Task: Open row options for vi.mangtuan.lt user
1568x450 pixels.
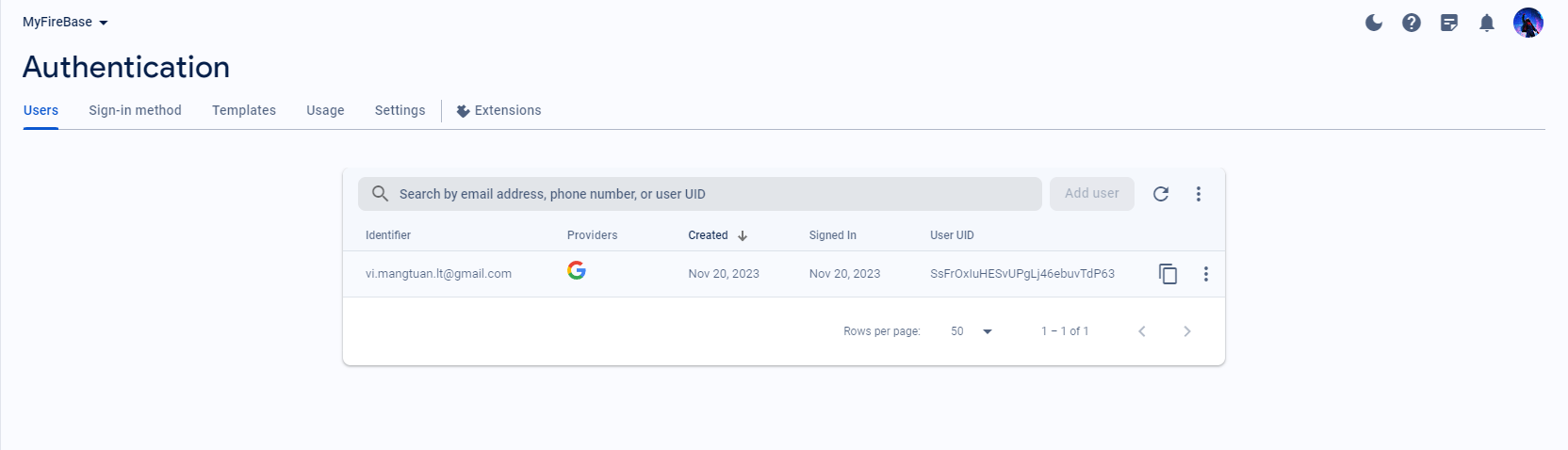Action: 1205,274
